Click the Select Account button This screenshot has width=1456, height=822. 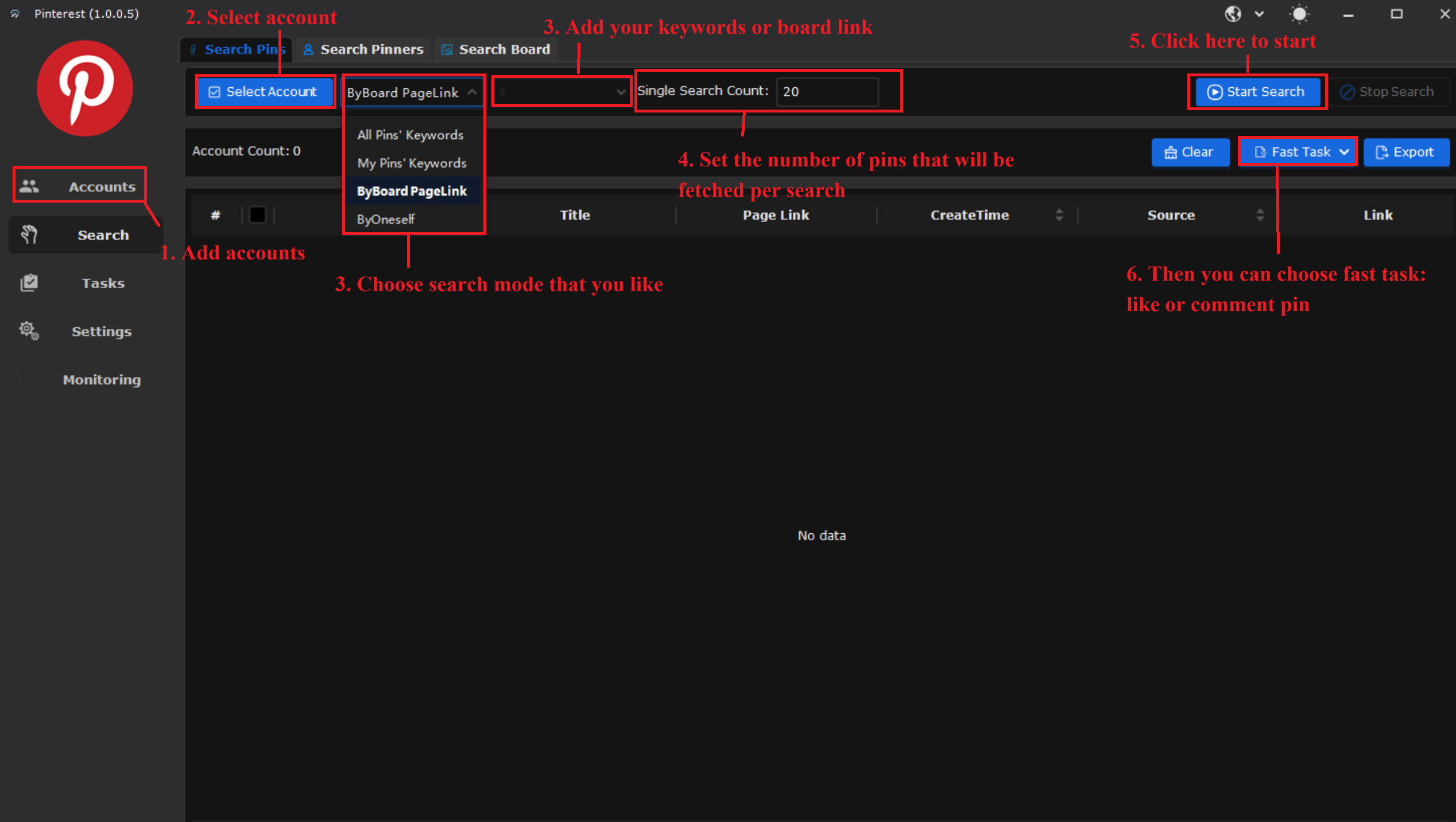265,92
